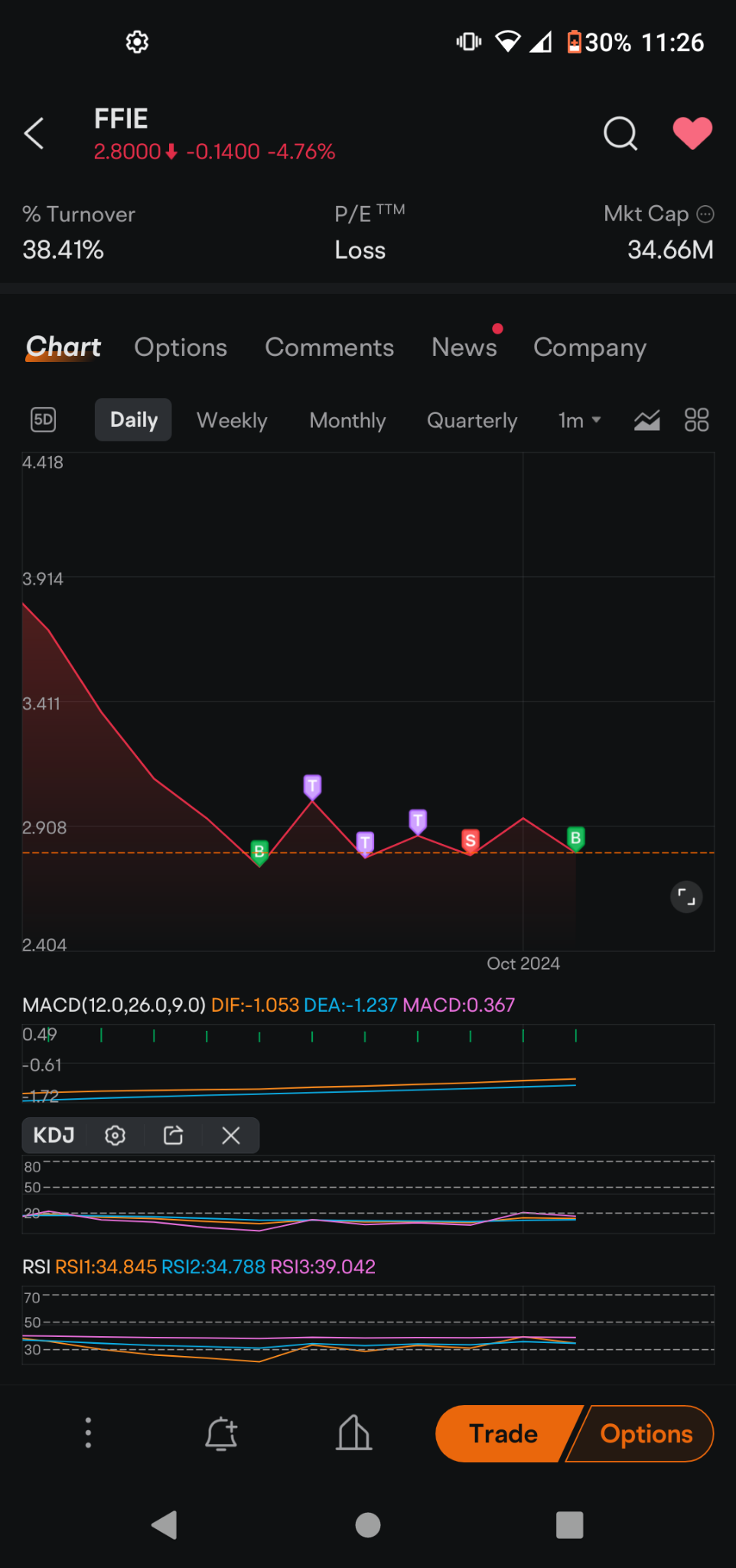Tap the highest purple T marker

(x=312, y=786)
